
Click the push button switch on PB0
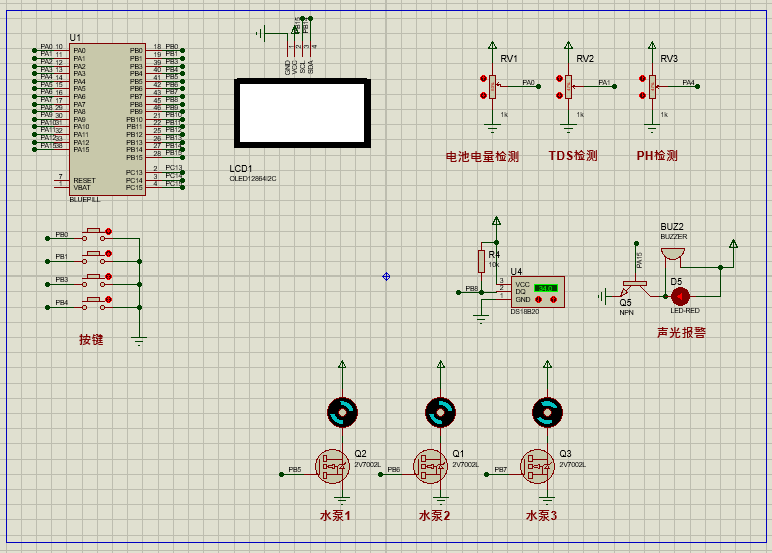pyautogui.click(x=94, y=235)
